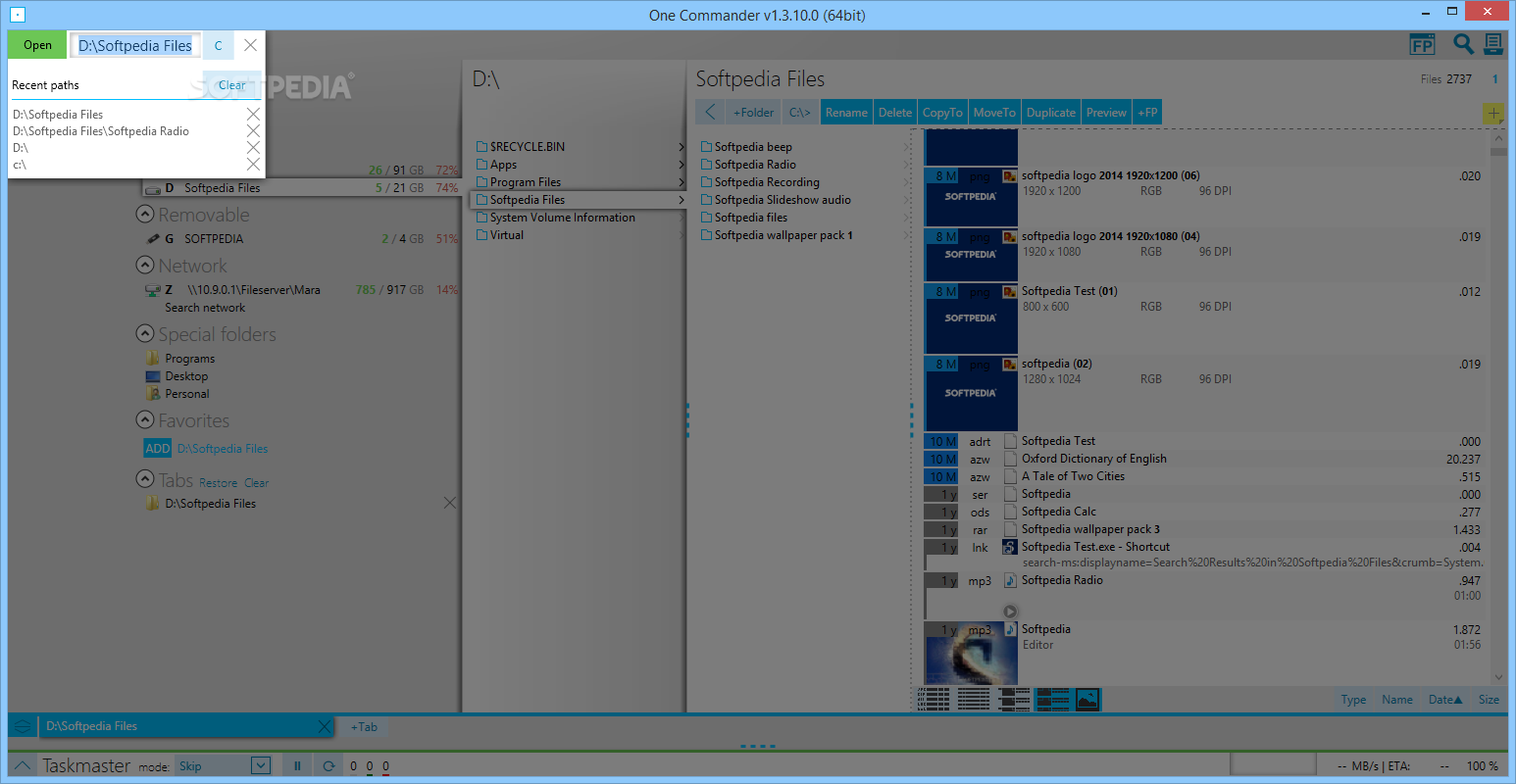Click the Delete button
The image size is (1516, 784).
click(895, 113)
